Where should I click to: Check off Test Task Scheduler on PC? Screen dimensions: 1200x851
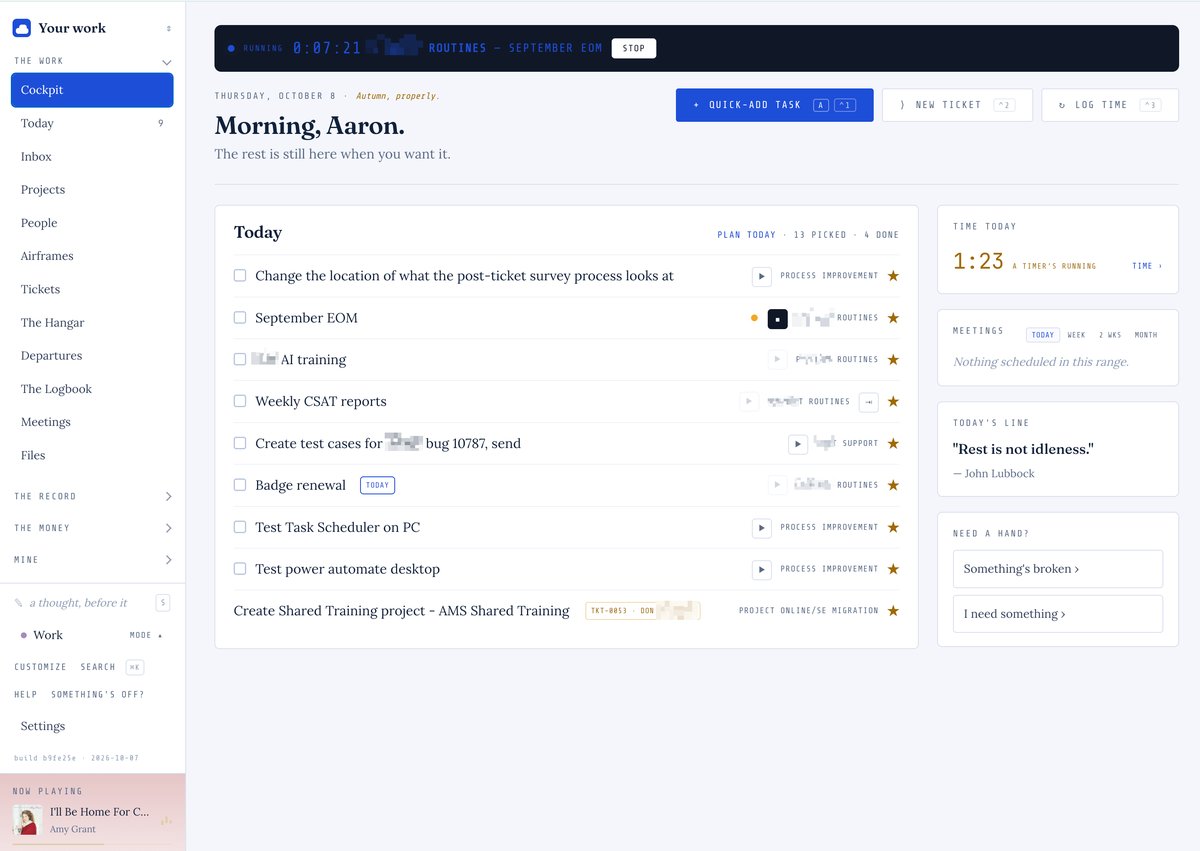(240, 527)
